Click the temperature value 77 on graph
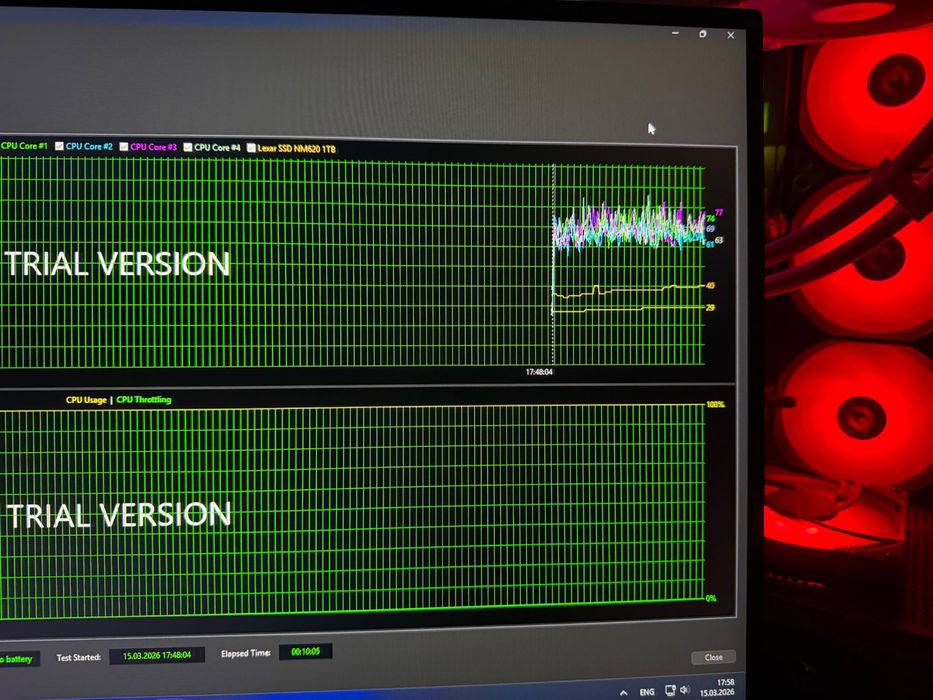 pyautogui.click(x=719, y=212)
